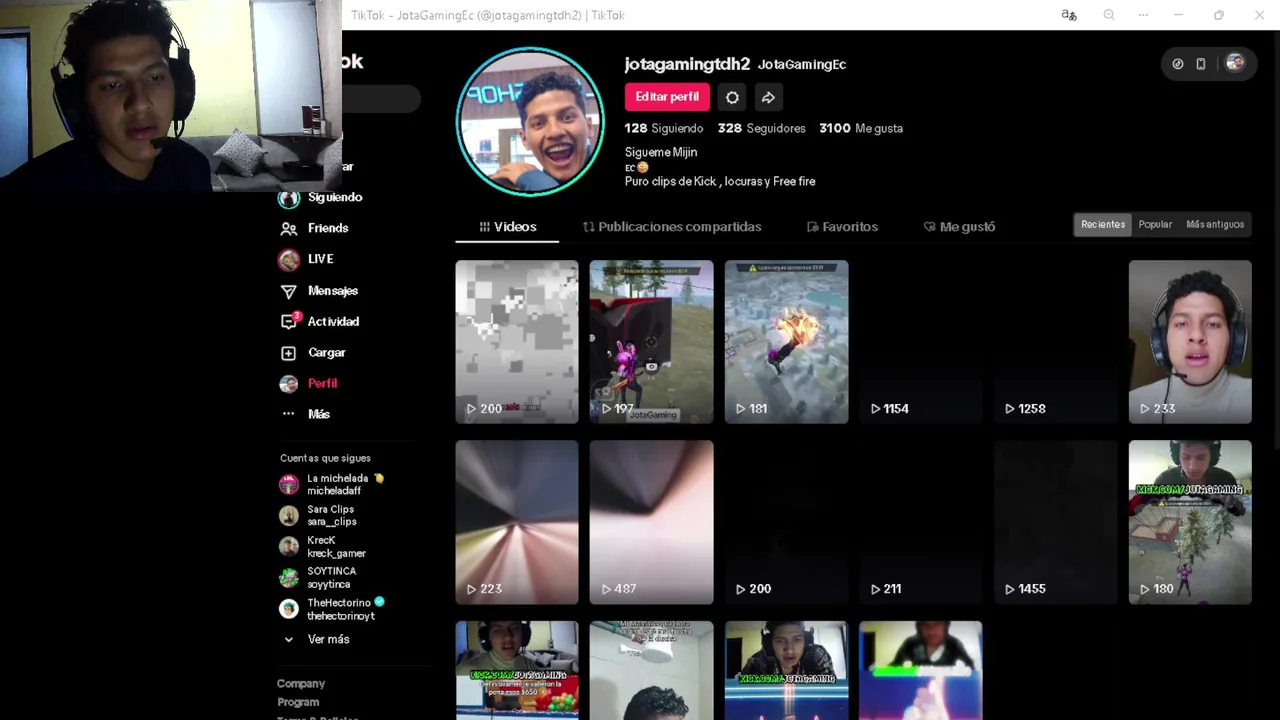
Task: Sort videos by Más antiguos
Action: (x=1215, y=224)
